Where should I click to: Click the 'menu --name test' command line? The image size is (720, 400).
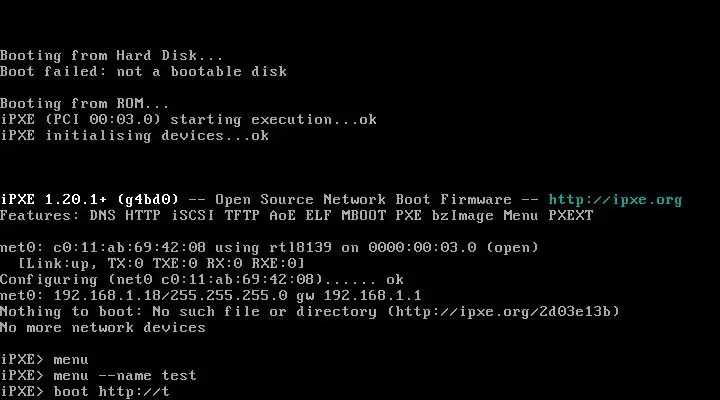[98, 375]
